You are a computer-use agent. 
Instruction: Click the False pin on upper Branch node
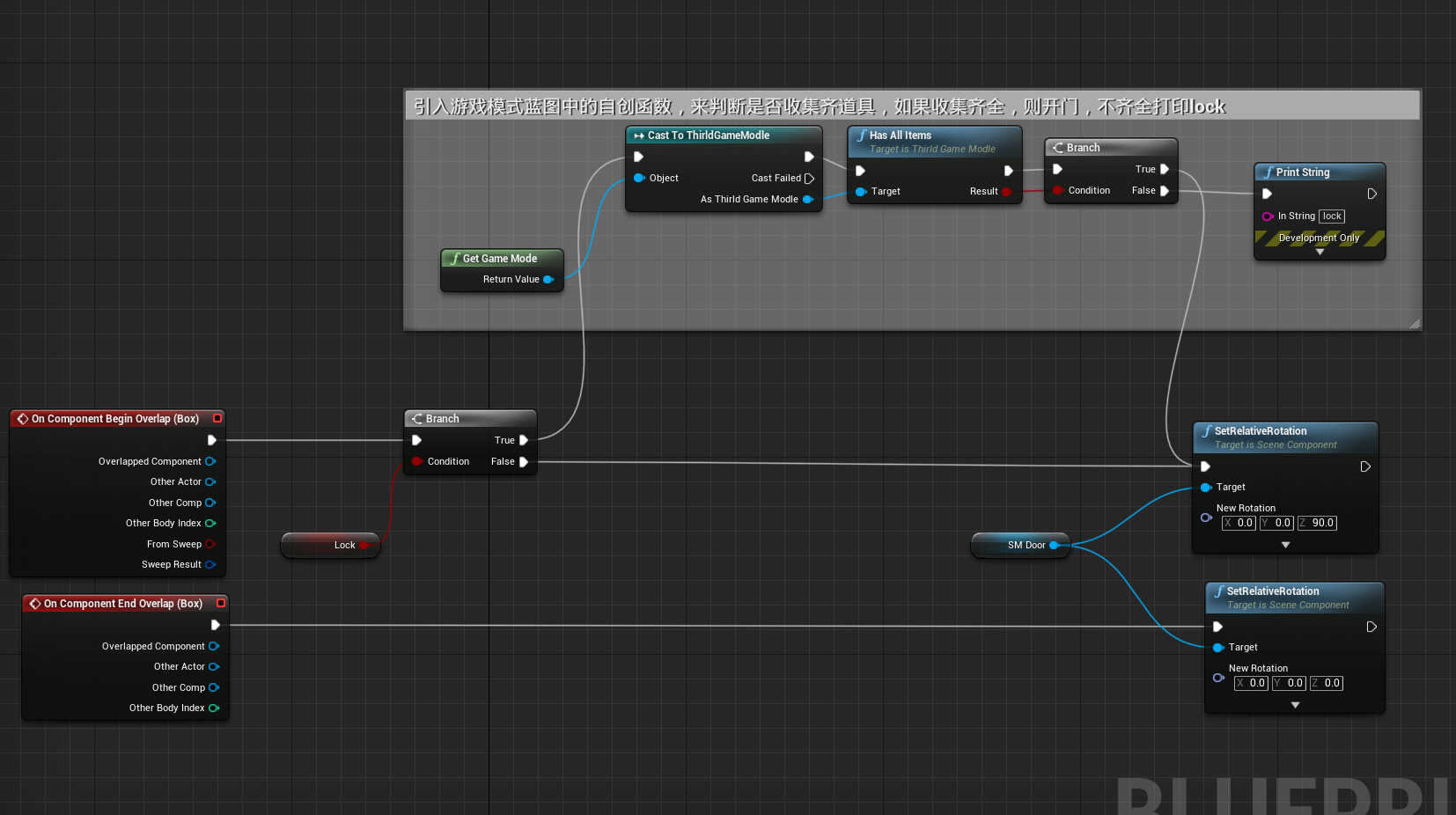[1165, 190]
